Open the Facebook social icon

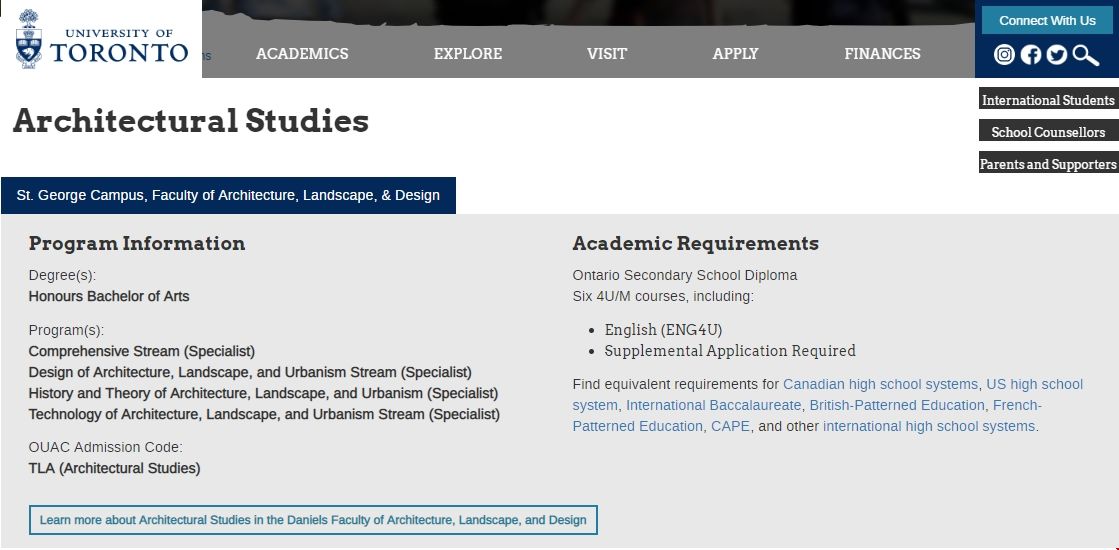click(1031, 55)
